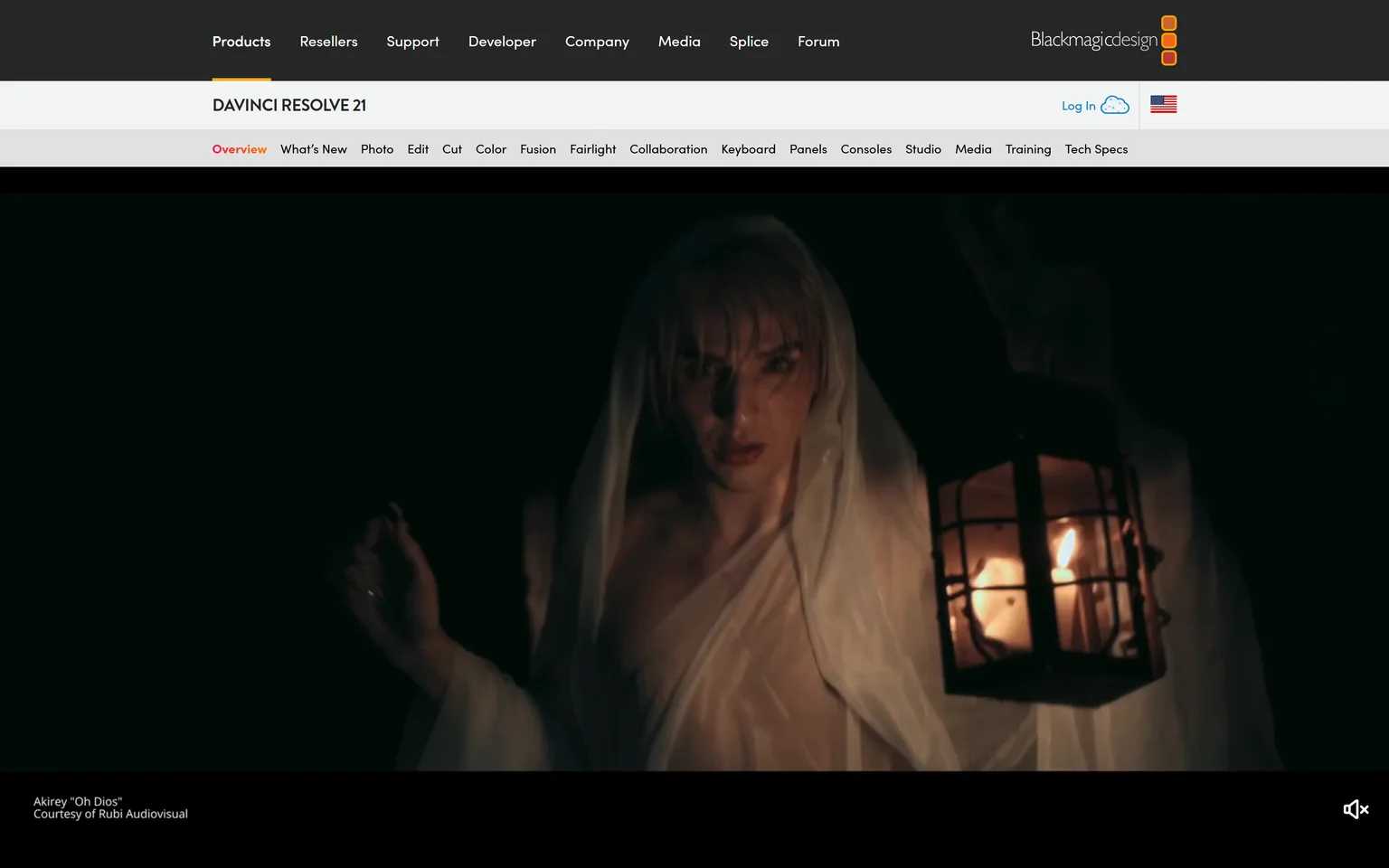Switch to the Training tab
The height and width of the screenshot is (868, 1389).
pyautogui.click(x=1028, y=149)
